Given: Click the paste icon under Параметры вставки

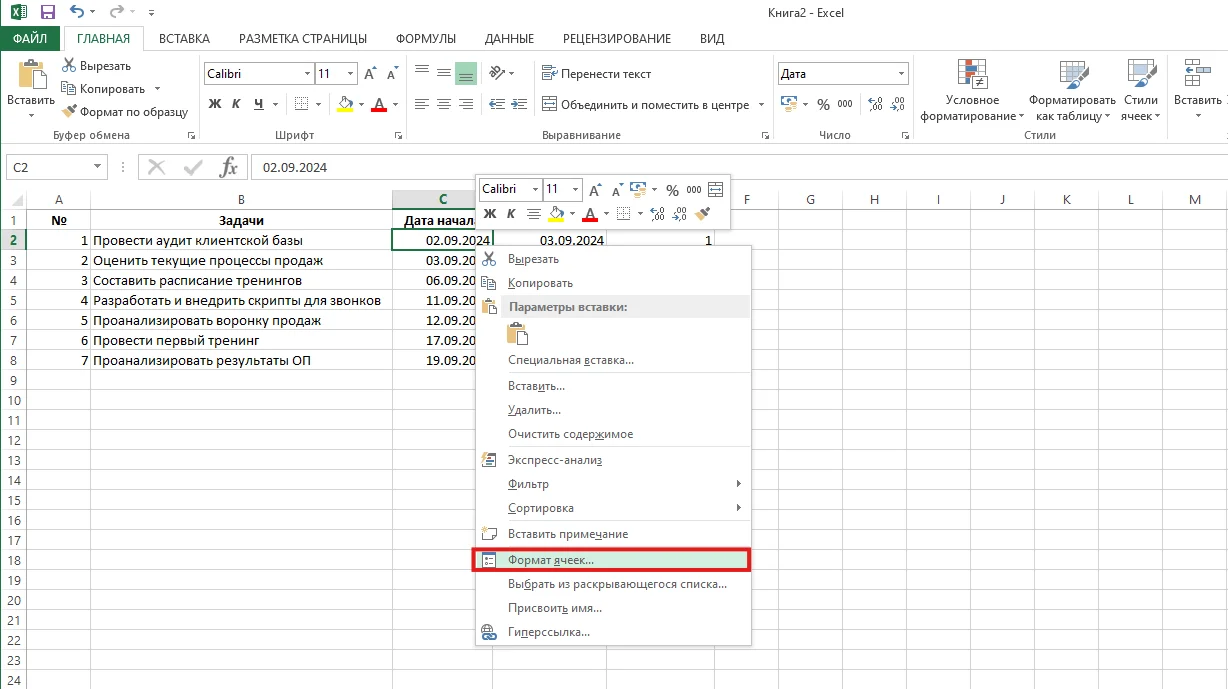Looking at the screenshot, I should (x=517, y=334).
